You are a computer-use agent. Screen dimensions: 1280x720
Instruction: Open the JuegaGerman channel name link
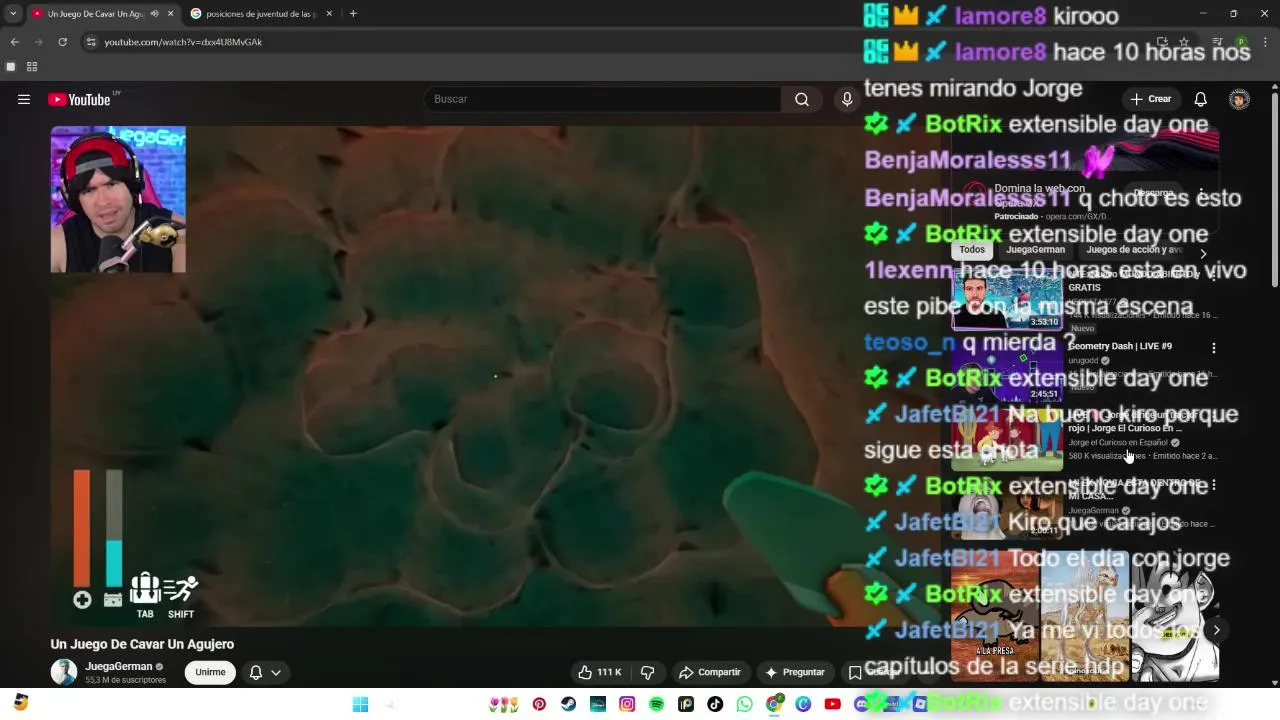119,666
